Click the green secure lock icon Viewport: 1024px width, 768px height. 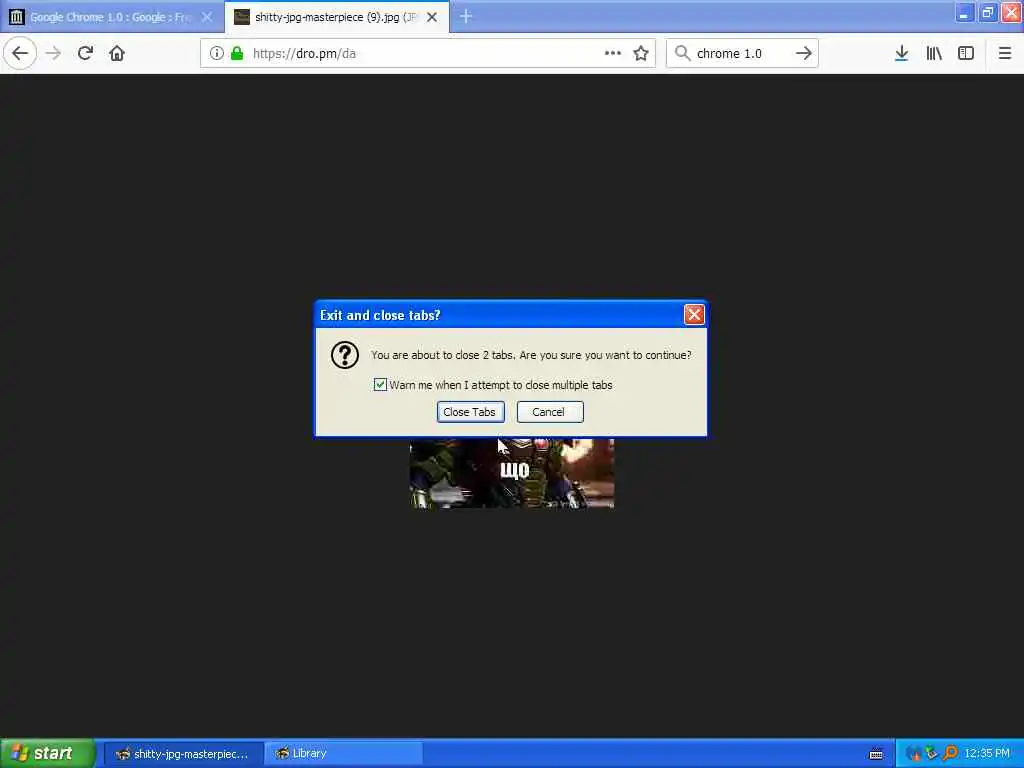click(x=237, y=53)
